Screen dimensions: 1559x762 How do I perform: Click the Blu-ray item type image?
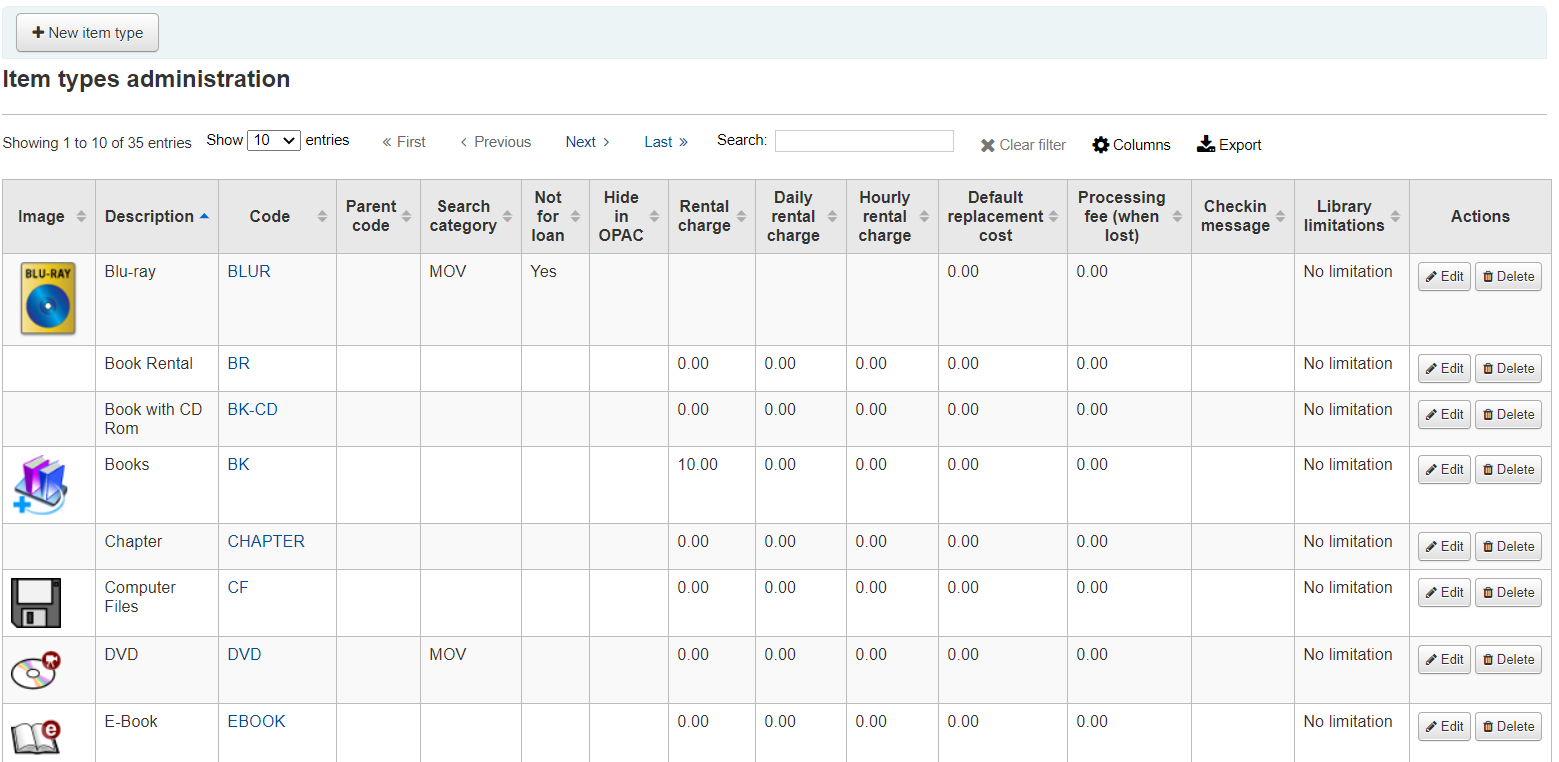[x=48, y=298]
